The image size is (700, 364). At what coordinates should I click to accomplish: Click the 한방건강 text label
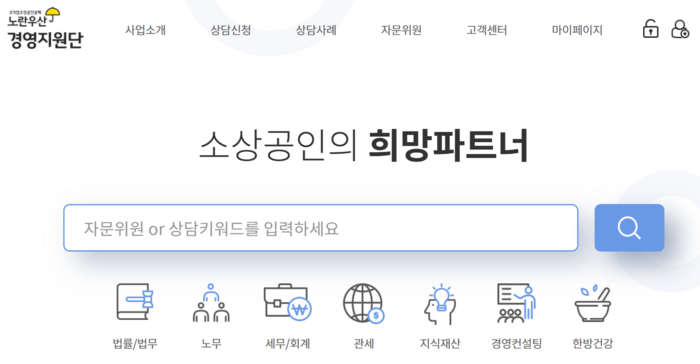point(593,343)
